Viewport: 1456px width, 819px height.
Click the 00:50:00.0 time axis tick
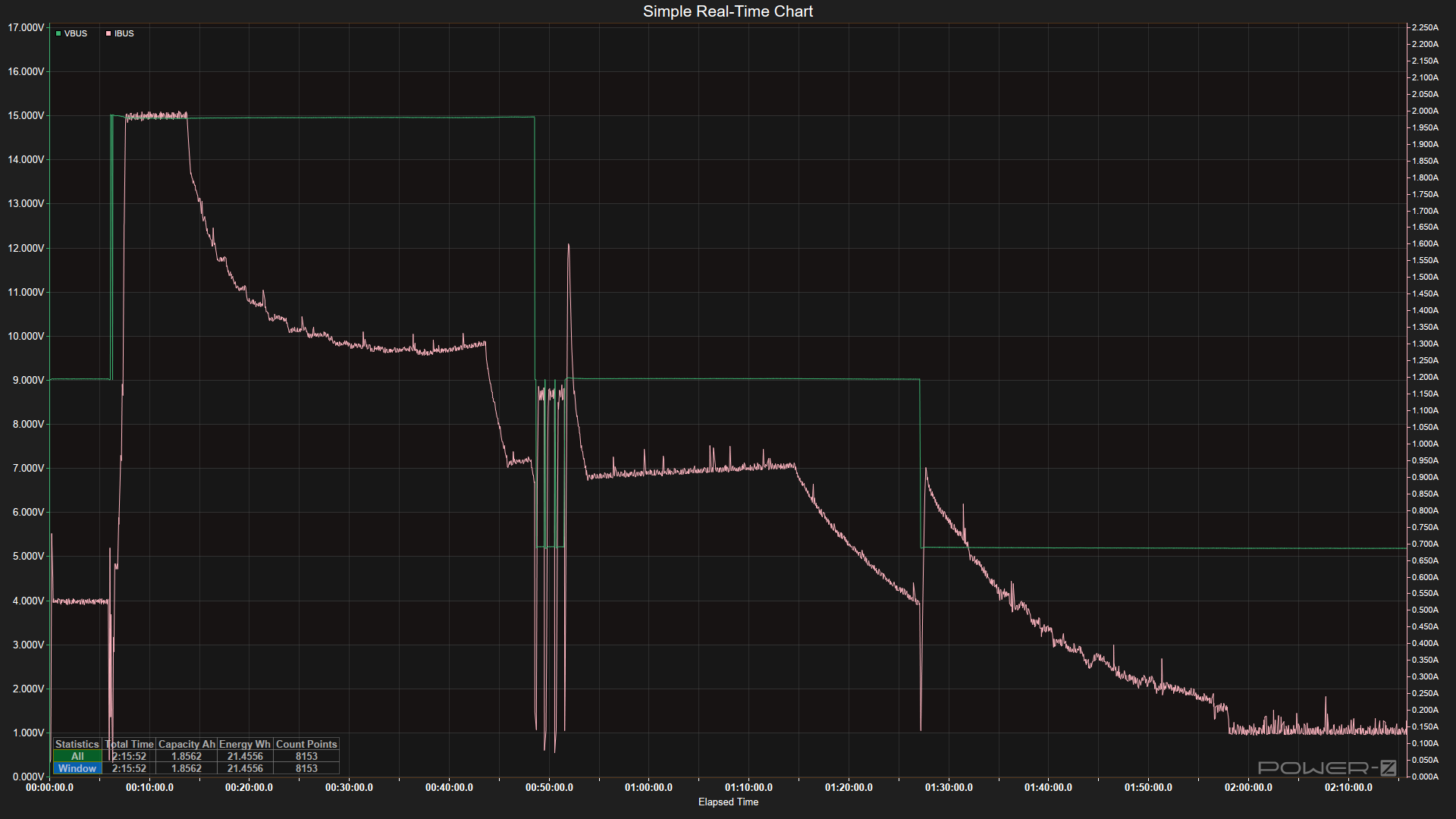click(549, 787)
